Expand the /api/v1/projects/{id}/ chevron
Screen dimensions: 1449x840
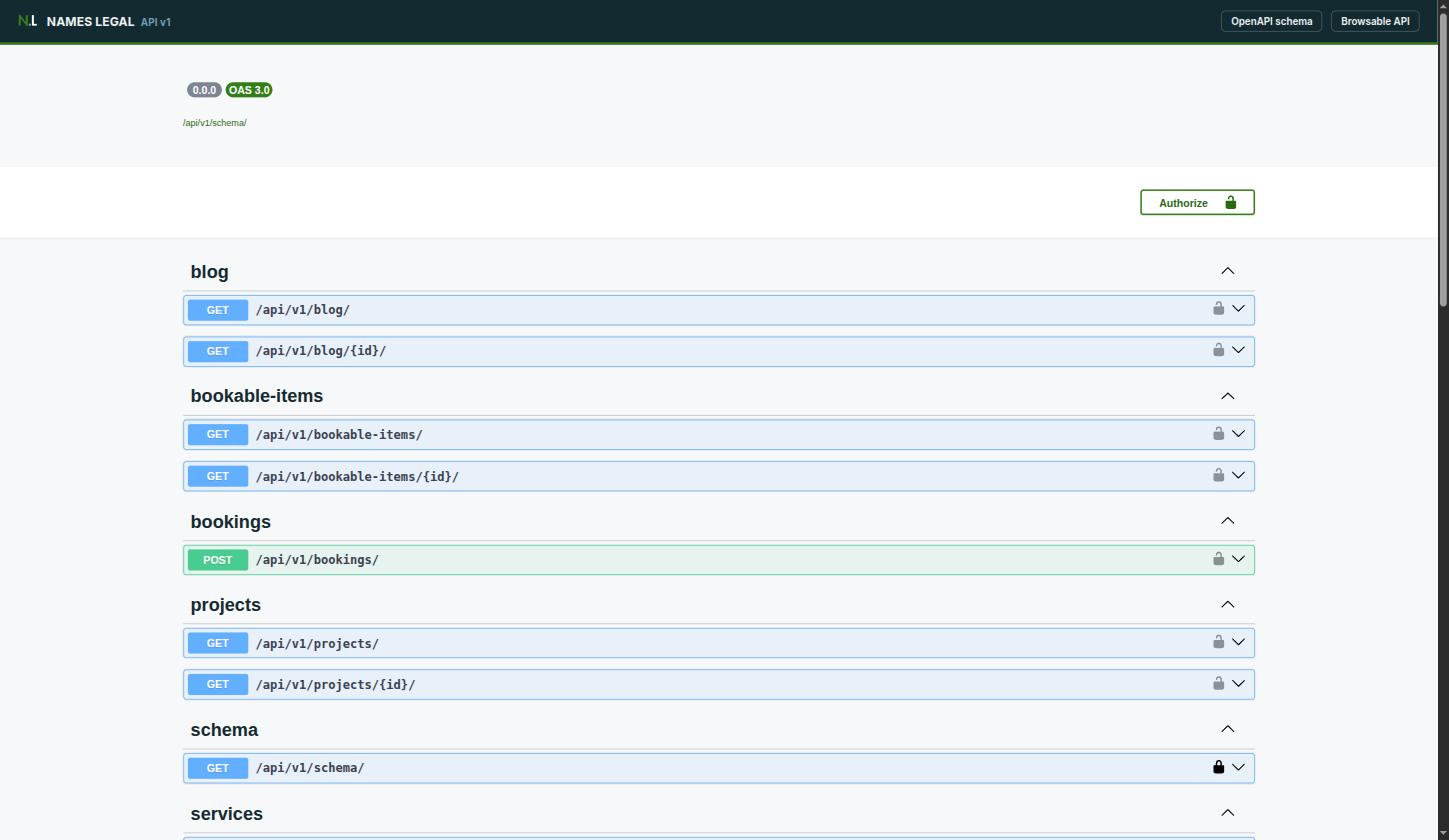pyautogui.click(x=1238, y=684)
